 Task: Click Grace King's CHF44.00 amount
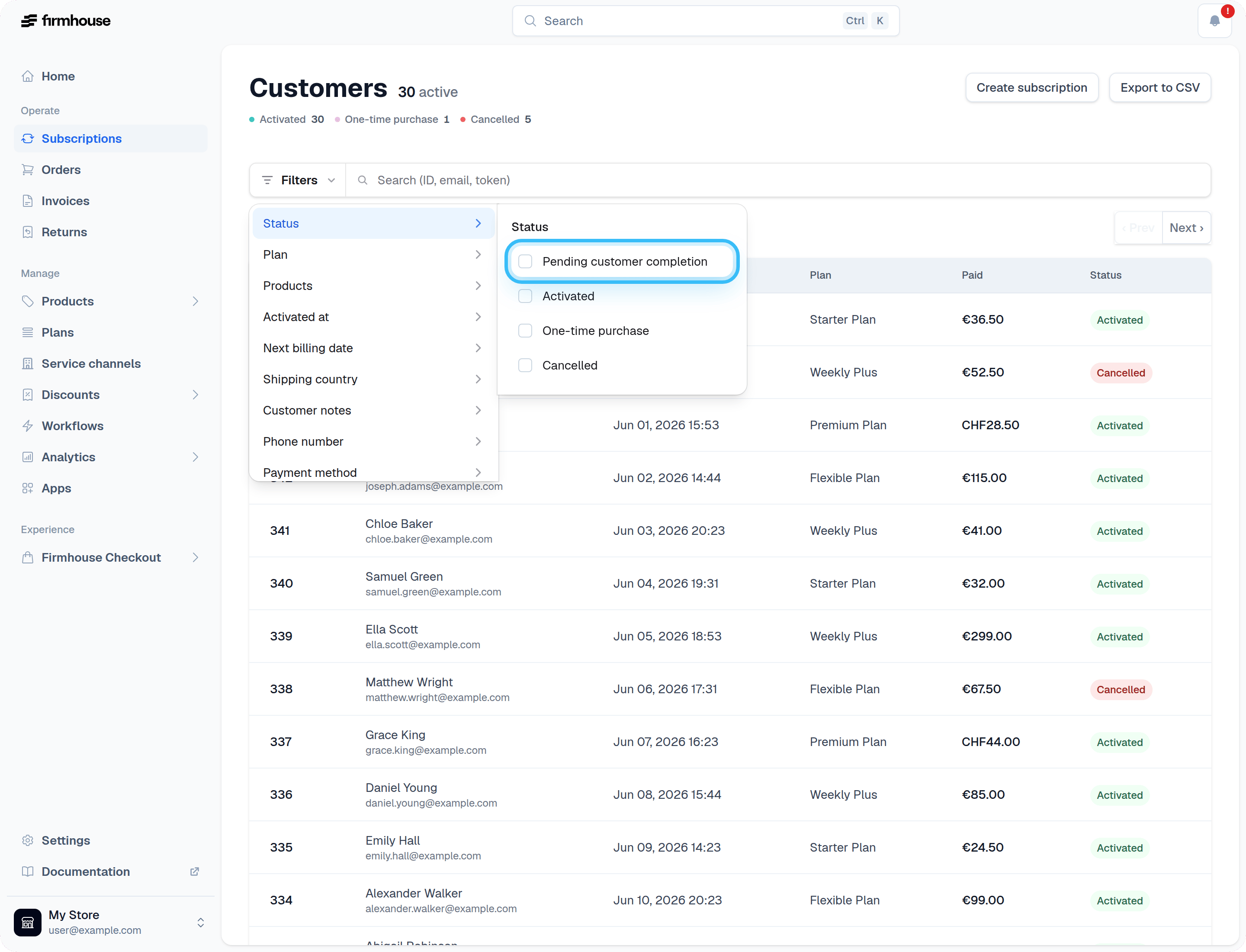coord(990,742)
